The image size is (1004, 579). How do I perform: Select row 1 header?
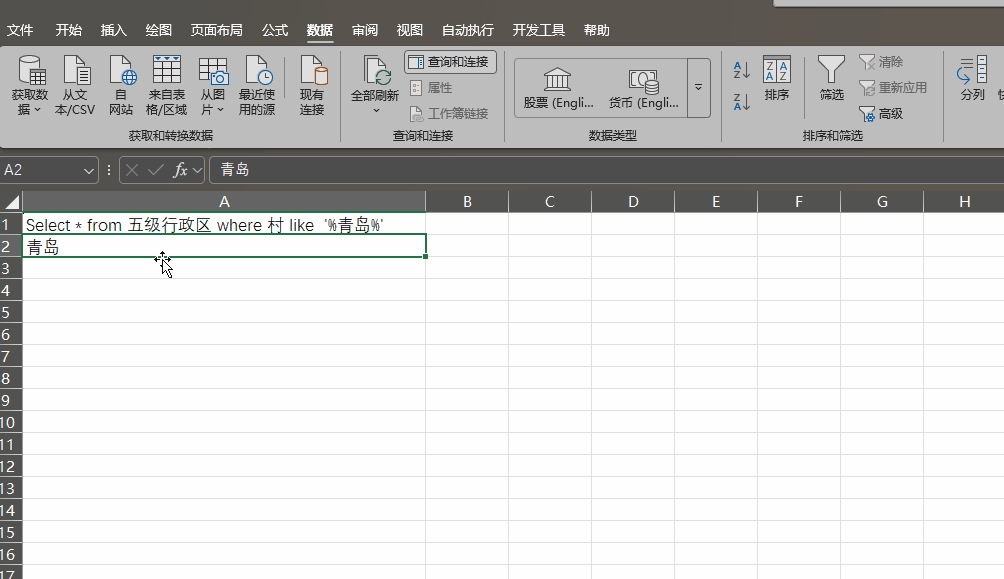pyautogui.click(x=11, y=224)
